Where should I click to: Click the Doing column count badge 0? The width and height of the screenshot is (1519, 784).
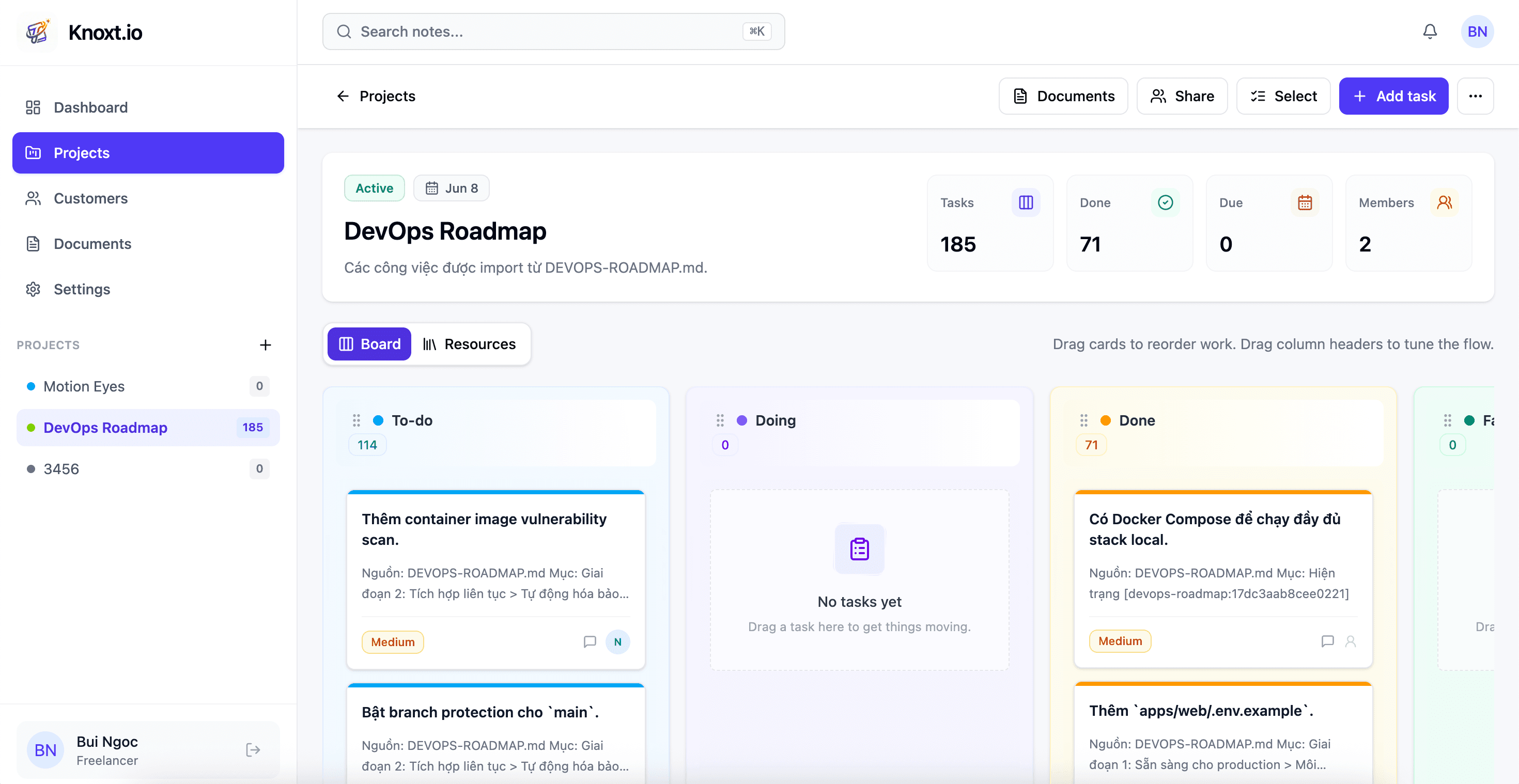point(725,445)
